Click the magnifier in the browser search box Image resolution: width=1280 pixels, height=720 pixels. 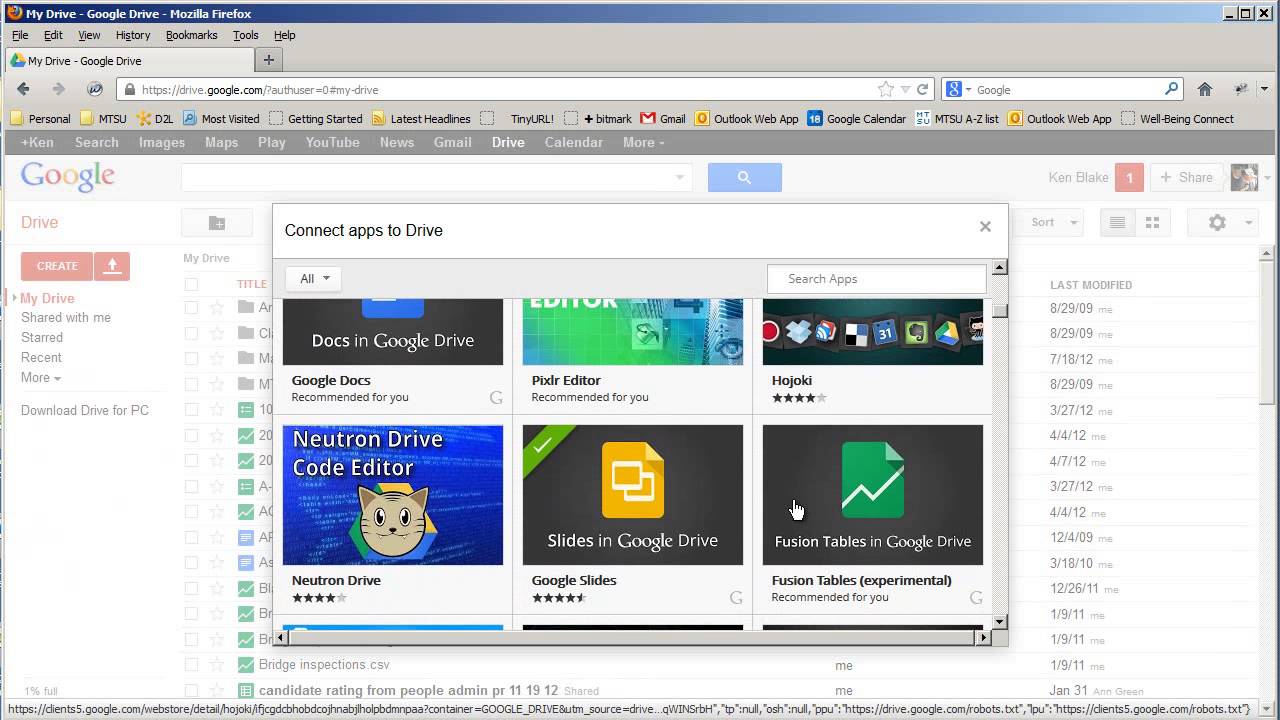1171,89
